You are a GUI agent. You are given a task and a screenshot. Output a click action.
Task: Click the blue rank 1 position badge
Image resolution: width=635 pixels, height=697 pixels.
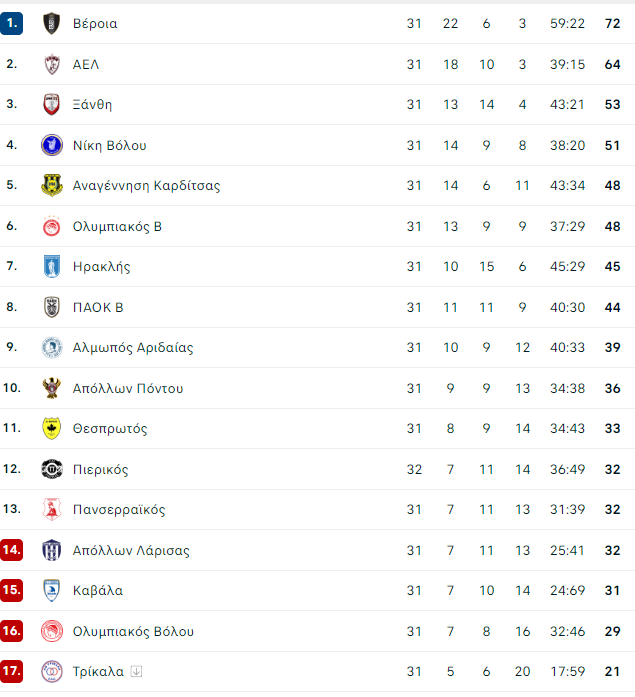12,23
